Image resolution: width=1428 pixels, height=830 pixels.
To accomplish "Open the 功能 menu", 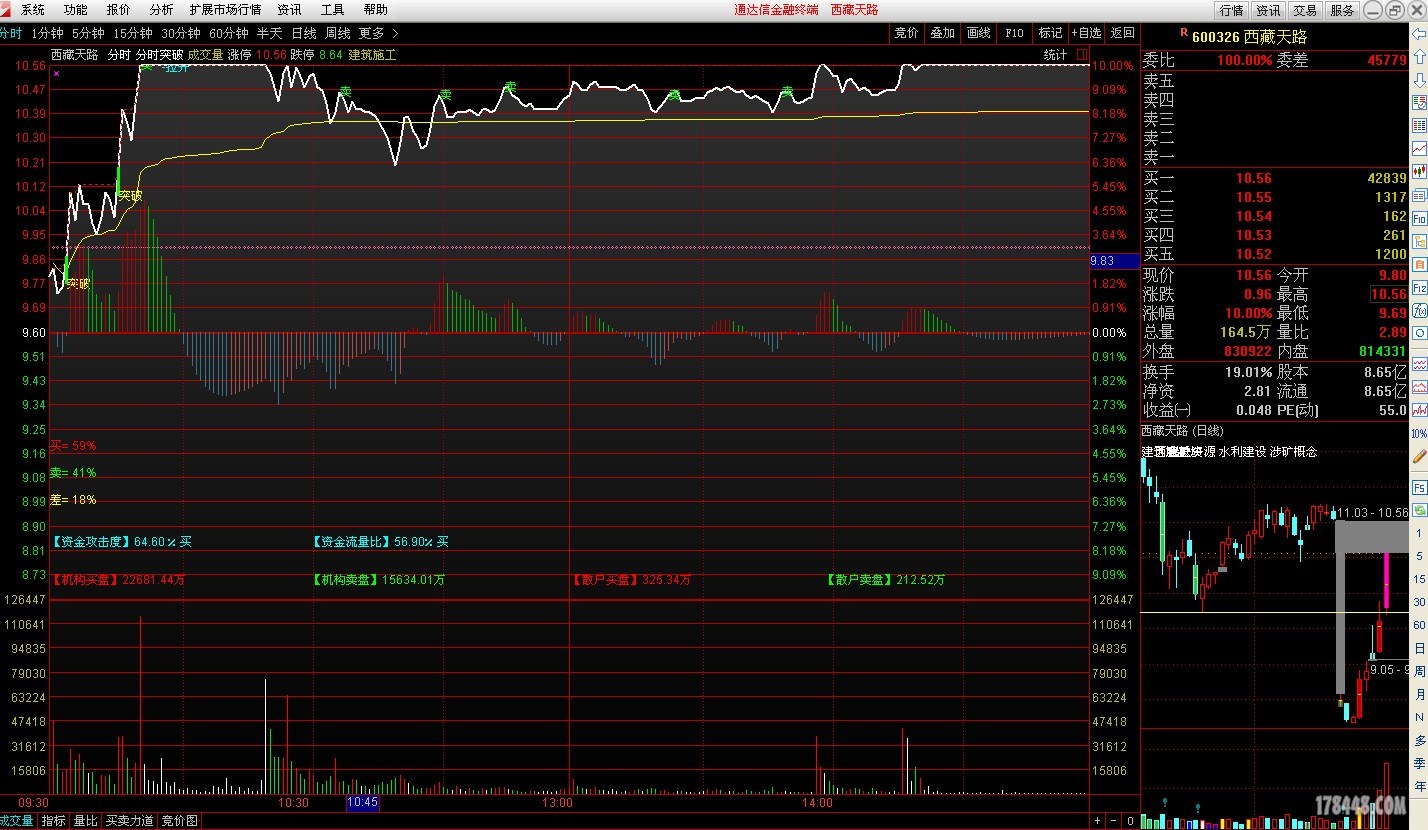I will (x=75, y=10).
